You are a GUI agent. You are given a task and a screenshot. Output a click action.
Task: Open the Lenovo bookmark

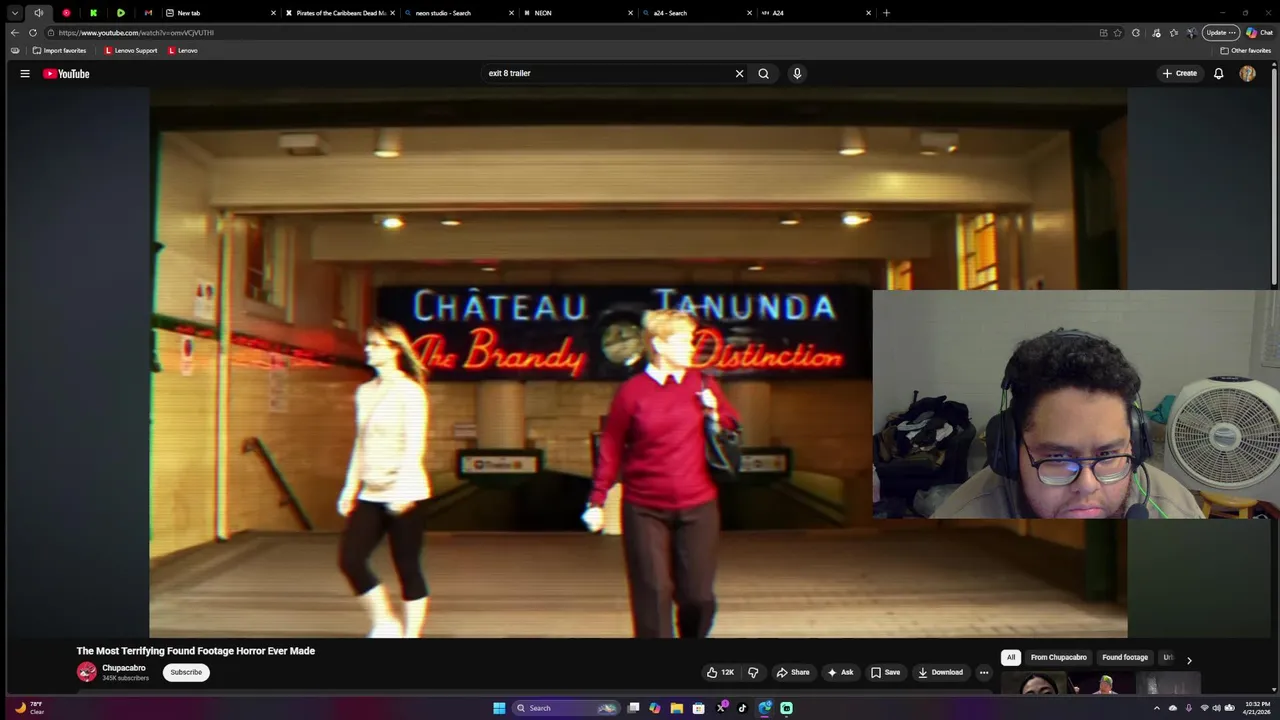tap(183, 50)
